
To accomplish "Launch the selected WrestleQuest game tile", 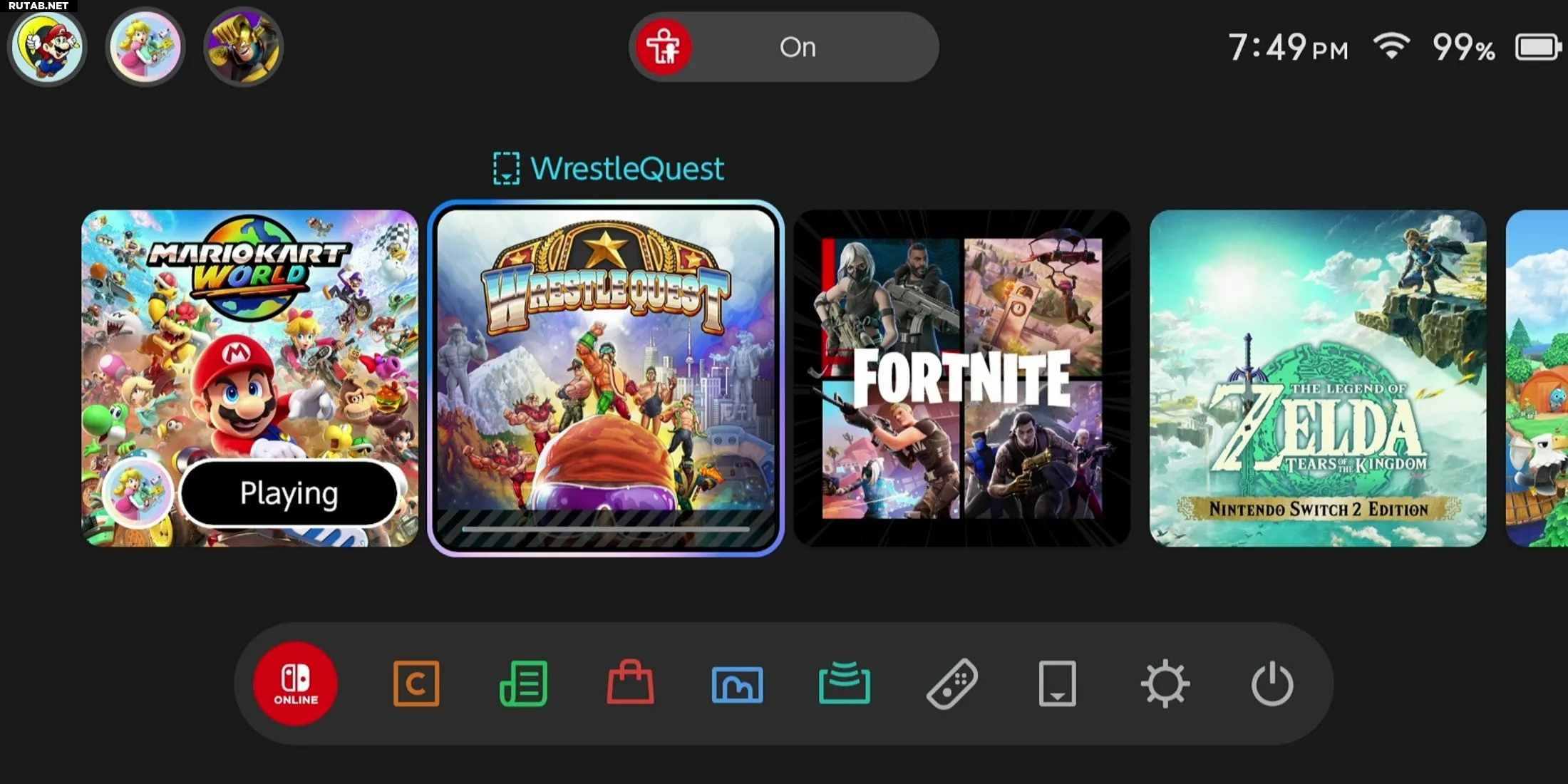I will (x=606, y=378).
